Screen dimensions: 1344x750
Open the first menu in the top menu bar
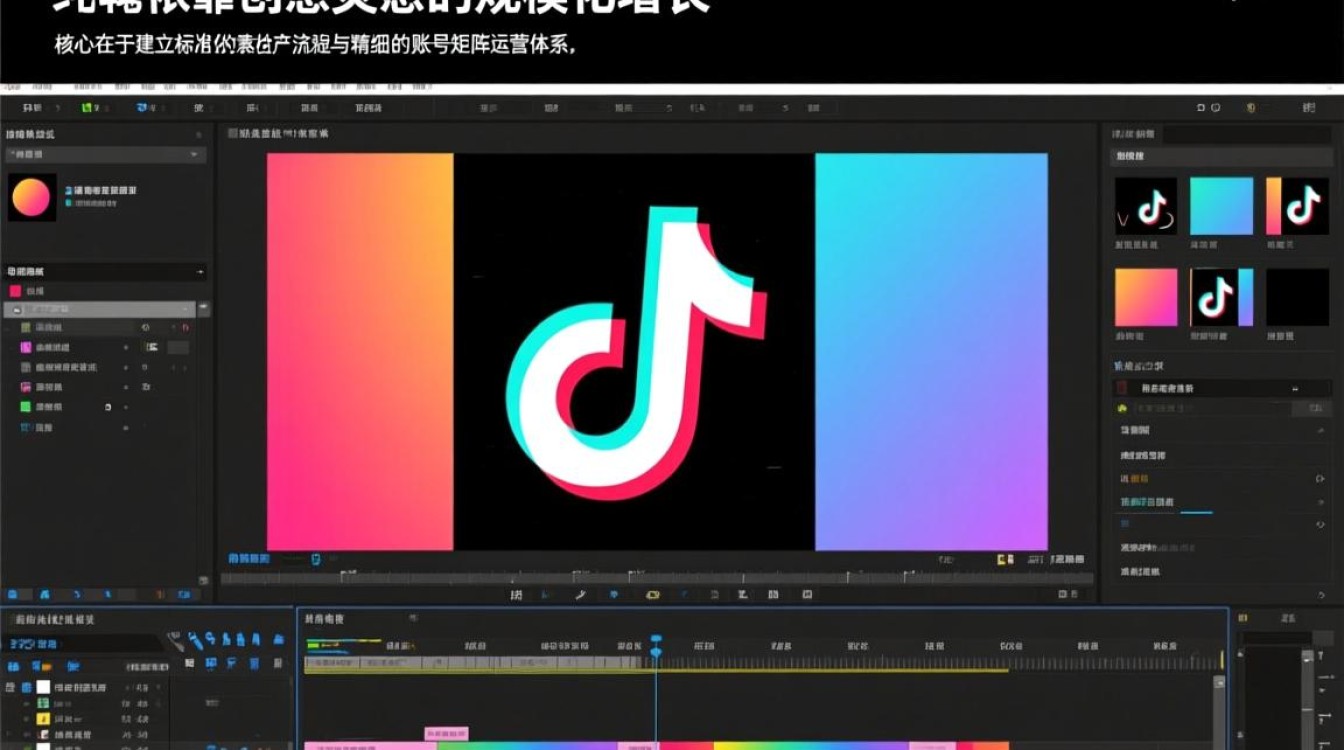click(32, 108)
